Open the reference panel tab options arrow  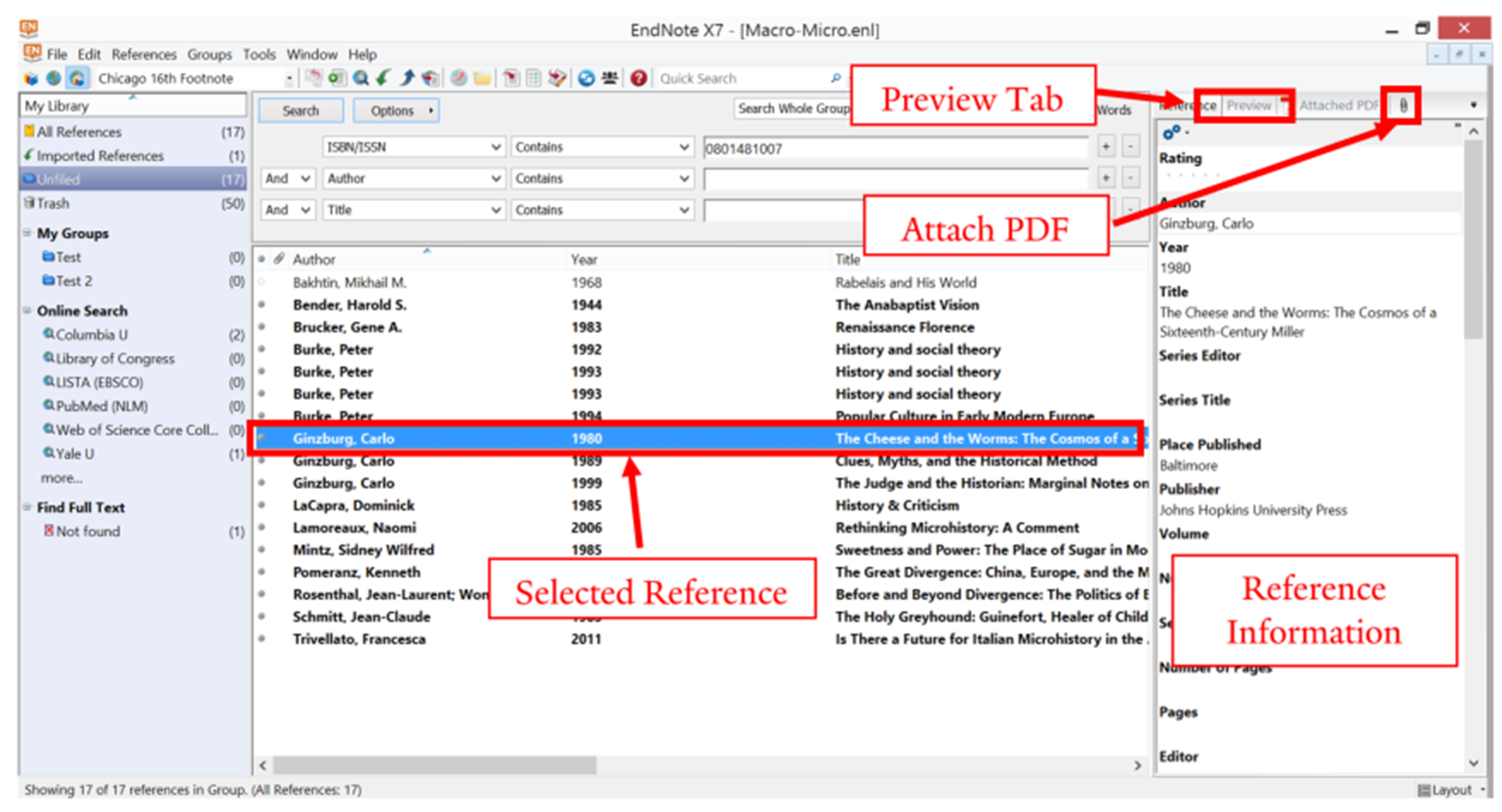tap(1474, 105)
